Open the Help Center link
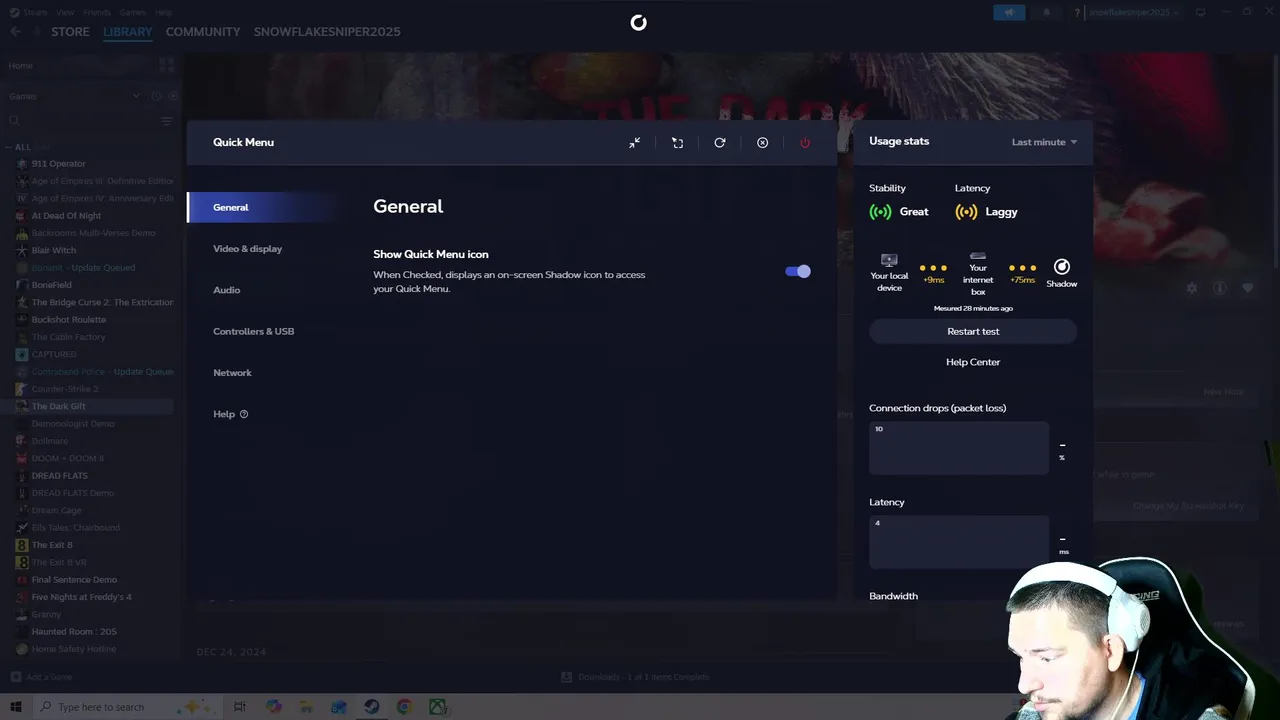The width and height of the screenshot is (1280, 720). (973, 362)
